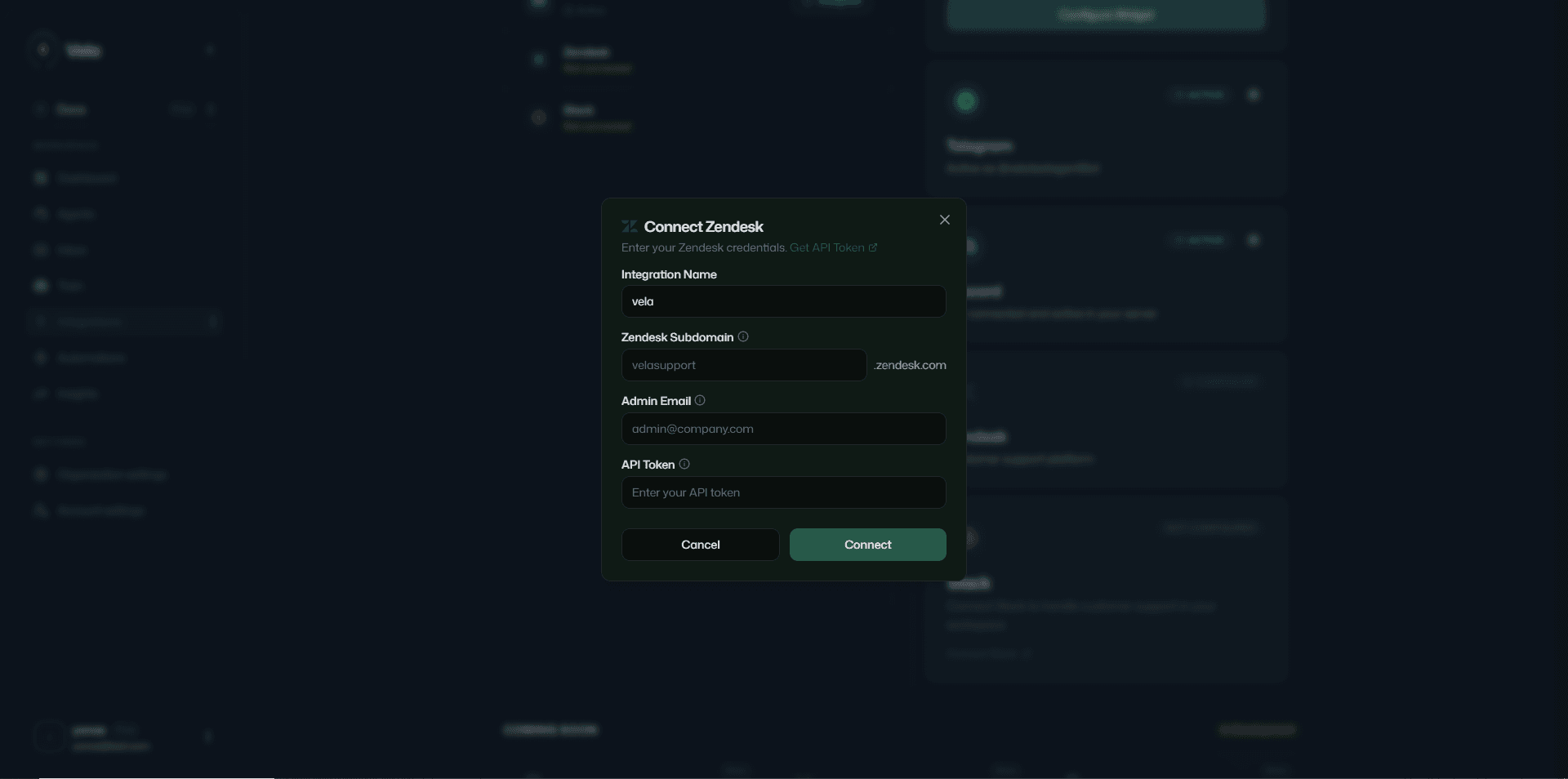
Task: Click the Integration Name field containing vela
Action: click(x=783, y=301)
